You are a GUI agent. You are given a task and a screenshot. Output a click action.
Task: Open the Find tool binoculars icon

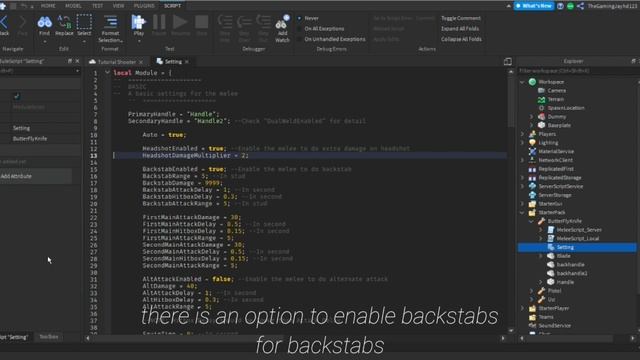(44, 22)
